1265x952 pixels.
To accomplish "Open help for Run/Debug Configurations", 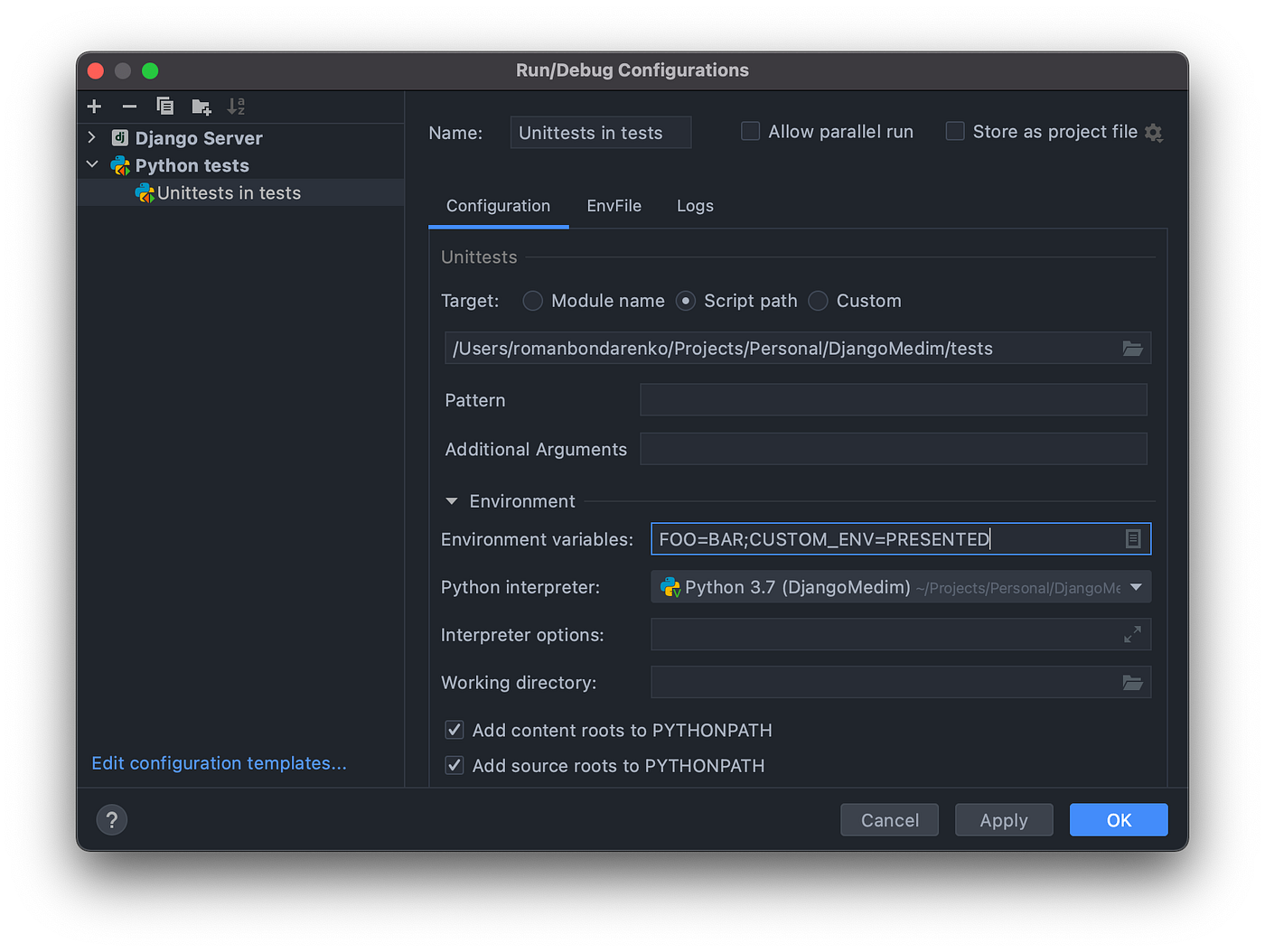I will (111, 819).
